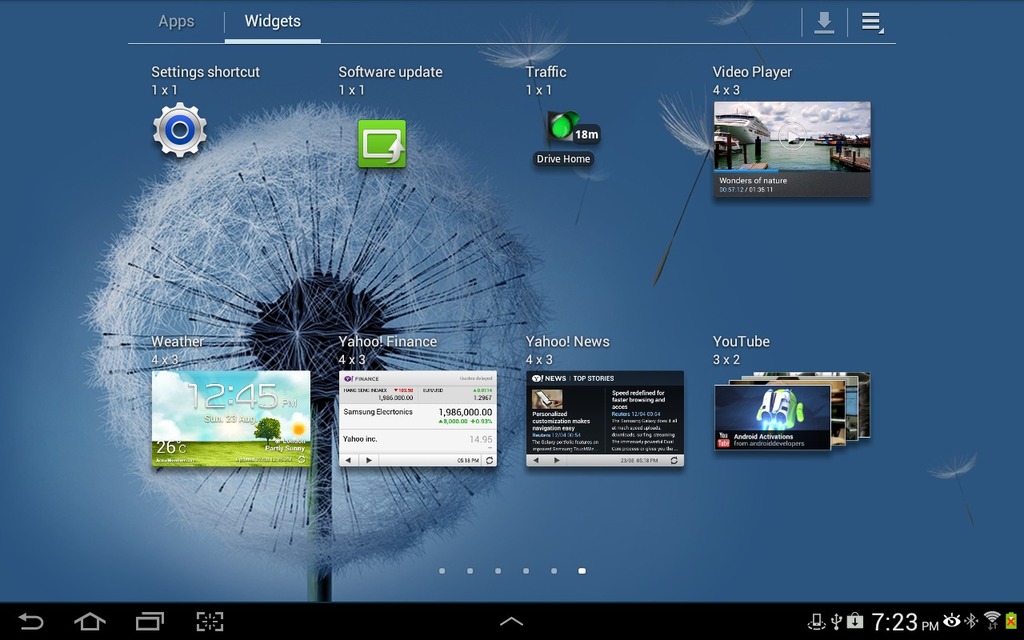Screen dimensions: 1024x640
Task: Tap the screen capture button
Action: tap(210, 621)
